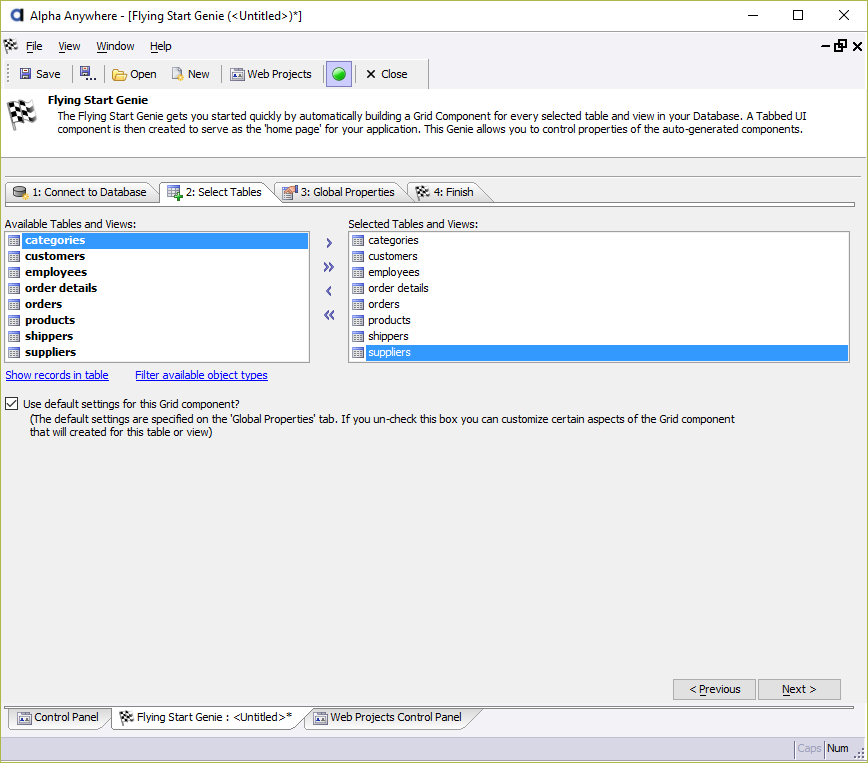Click the Next > button
Viewport: 868px width, 763px height.
pos(799,689)
